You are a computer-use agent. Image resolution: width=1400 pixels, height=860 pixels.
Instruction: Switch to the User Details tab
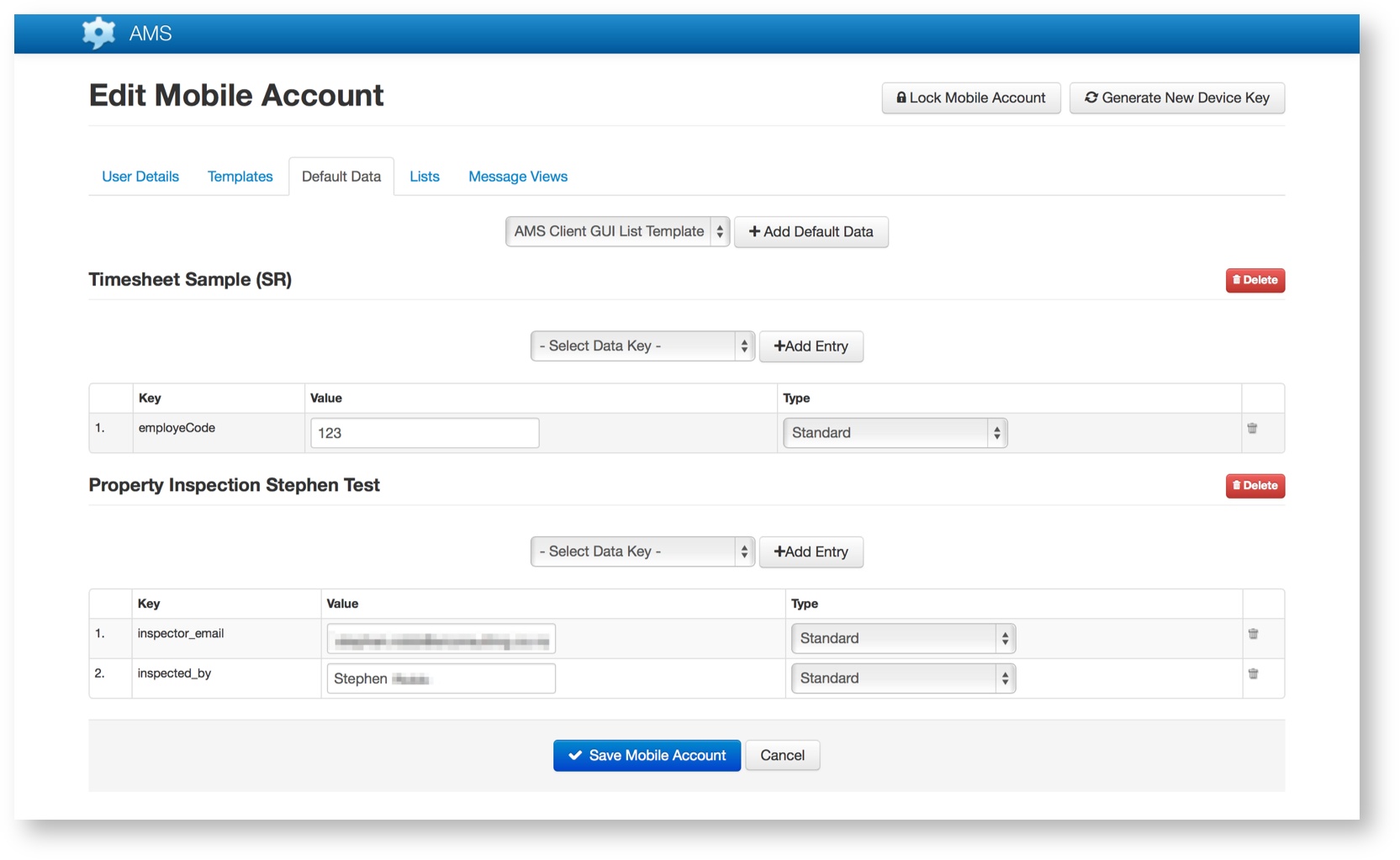click(x=140, y=177)
